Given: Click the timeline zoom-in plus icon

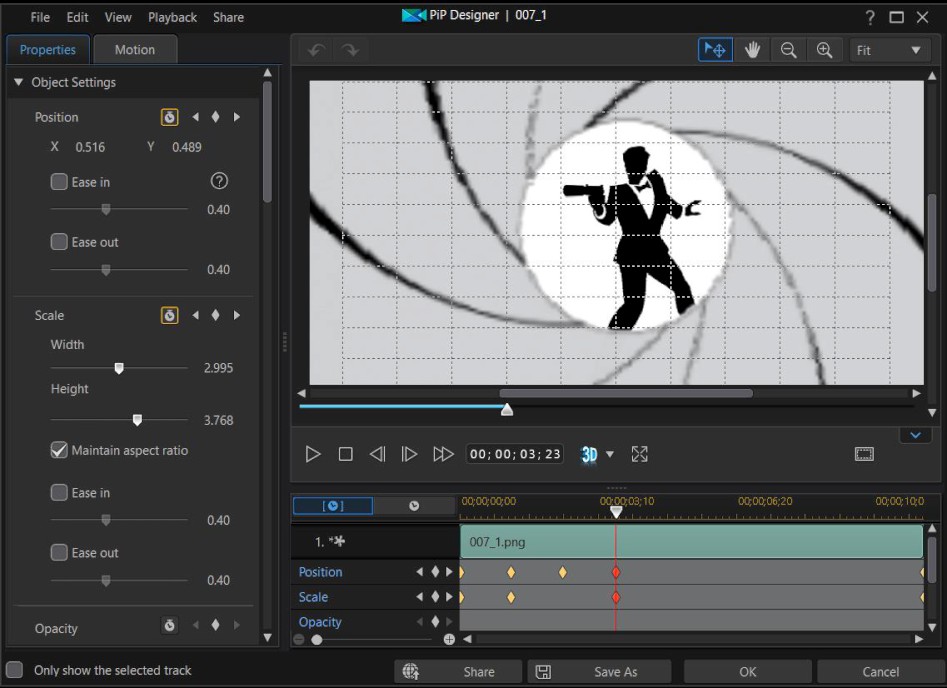Looking at the screenshot, I should coord(449,639).
